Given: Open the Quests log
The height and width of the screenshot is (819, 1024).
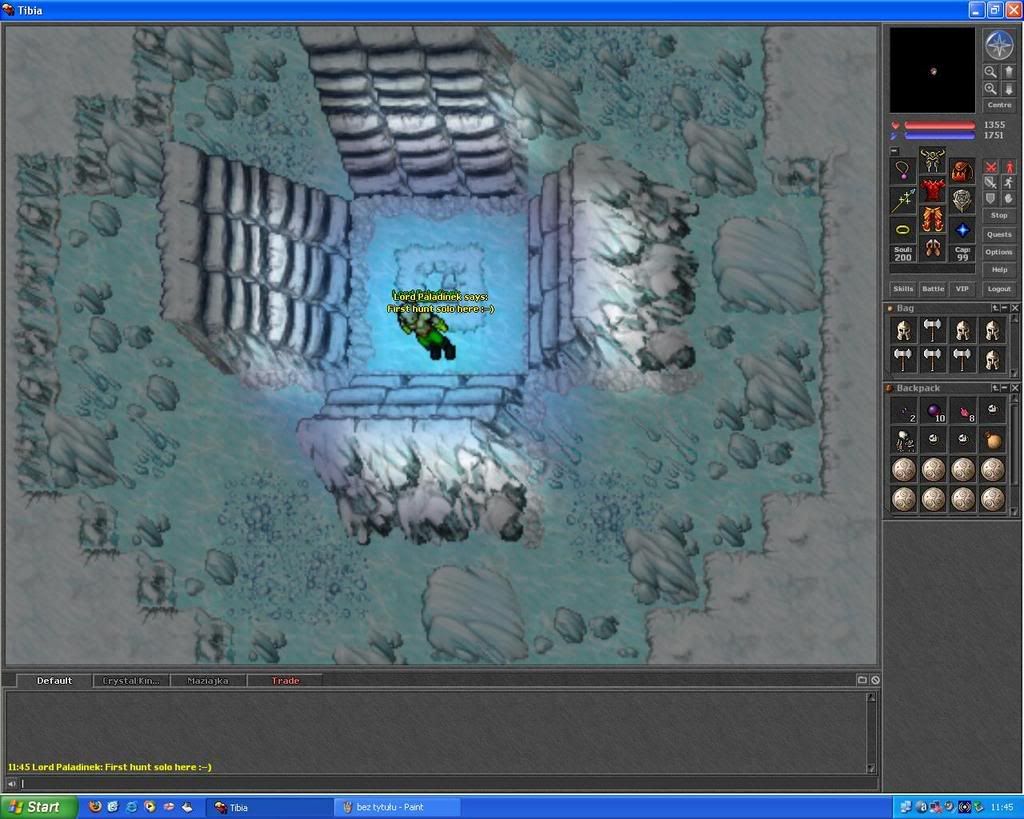Looking at the screenshot, I should 999,234.
